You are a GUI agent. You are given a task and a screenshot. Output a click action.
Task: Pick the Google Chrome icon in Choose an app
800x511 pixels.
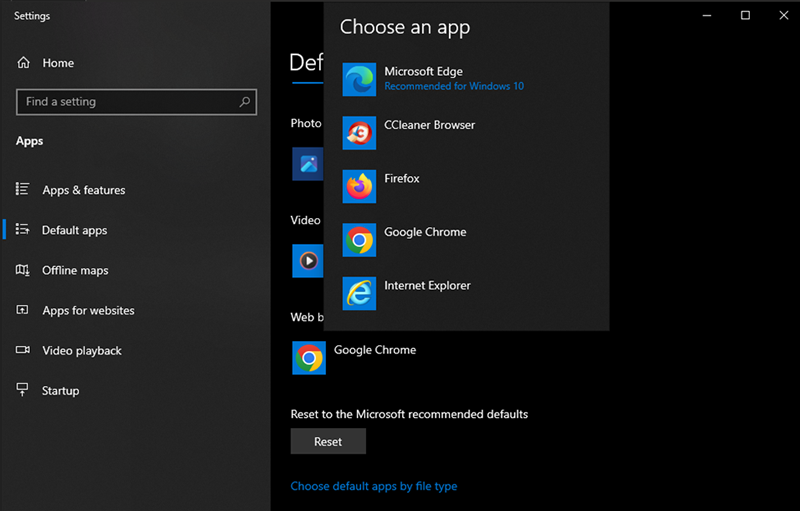359,240
